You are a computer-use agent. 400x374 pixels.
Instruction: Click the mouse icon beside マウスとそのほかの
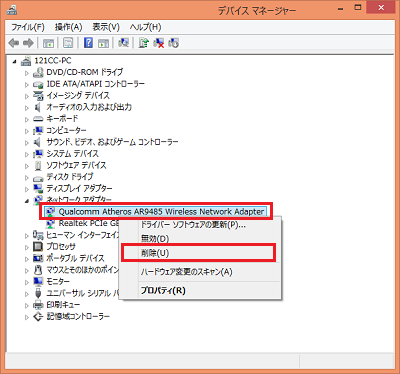38,270
